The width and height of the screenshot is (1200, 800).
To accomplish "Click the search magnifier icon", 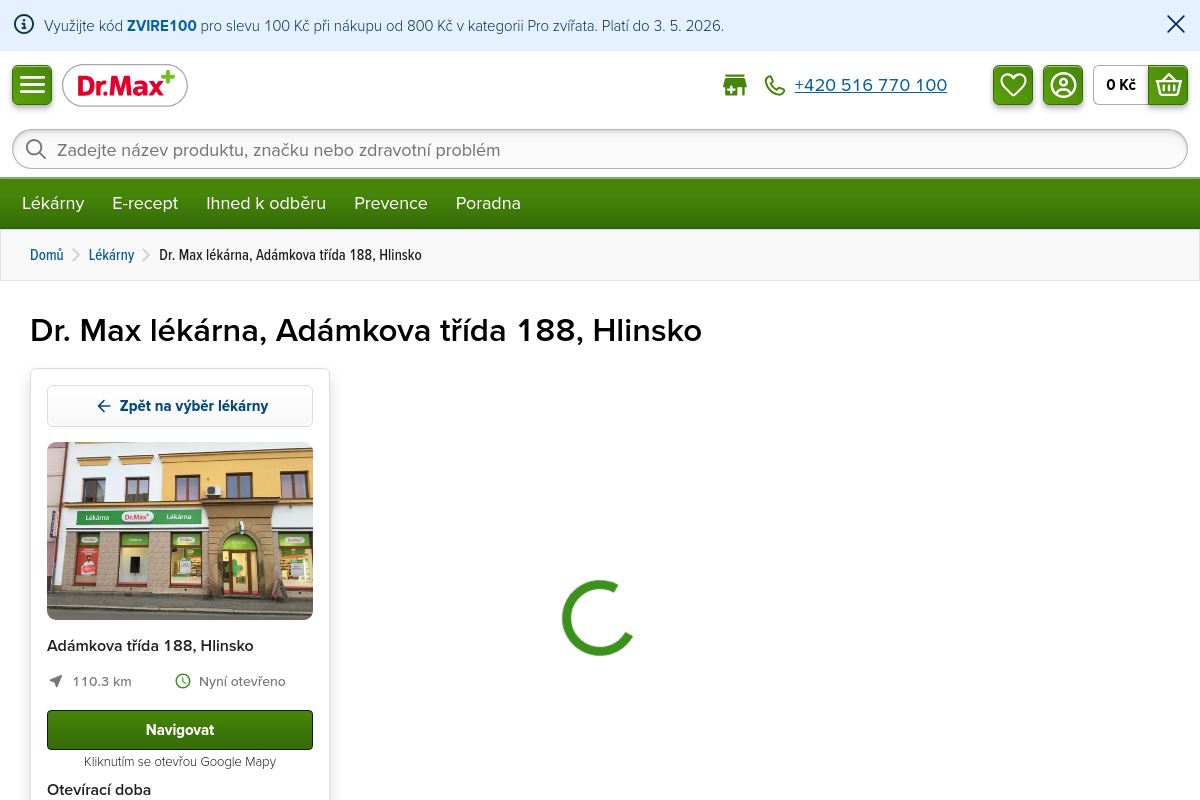I will point(36,150).
